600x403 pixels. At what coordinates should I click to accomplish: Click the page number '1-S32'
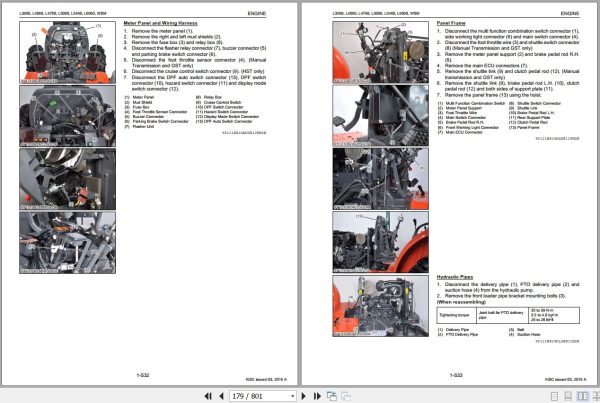[x=142, y=375]
